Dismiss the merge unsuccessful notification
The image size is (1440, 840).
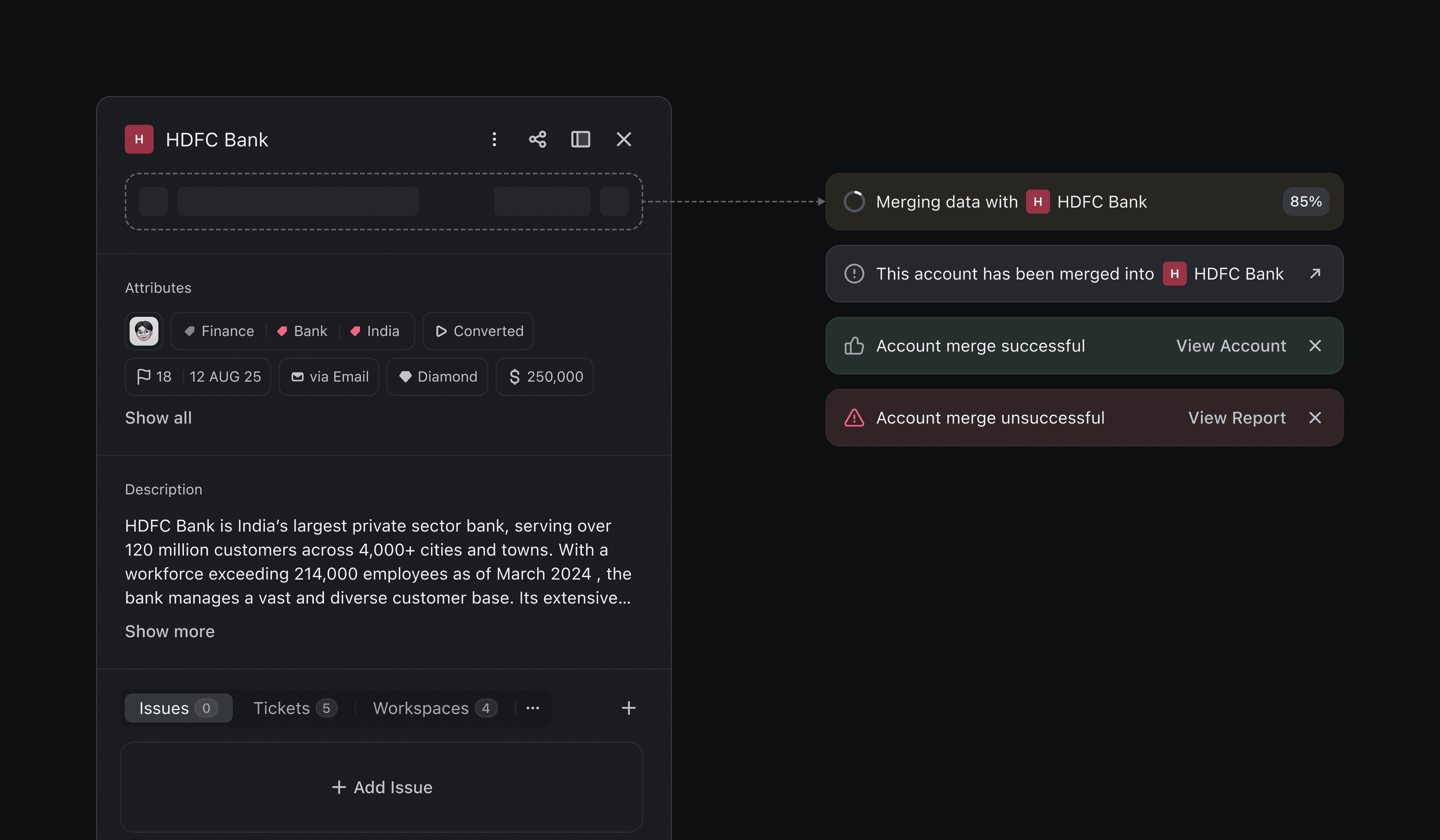point(1315,418)
